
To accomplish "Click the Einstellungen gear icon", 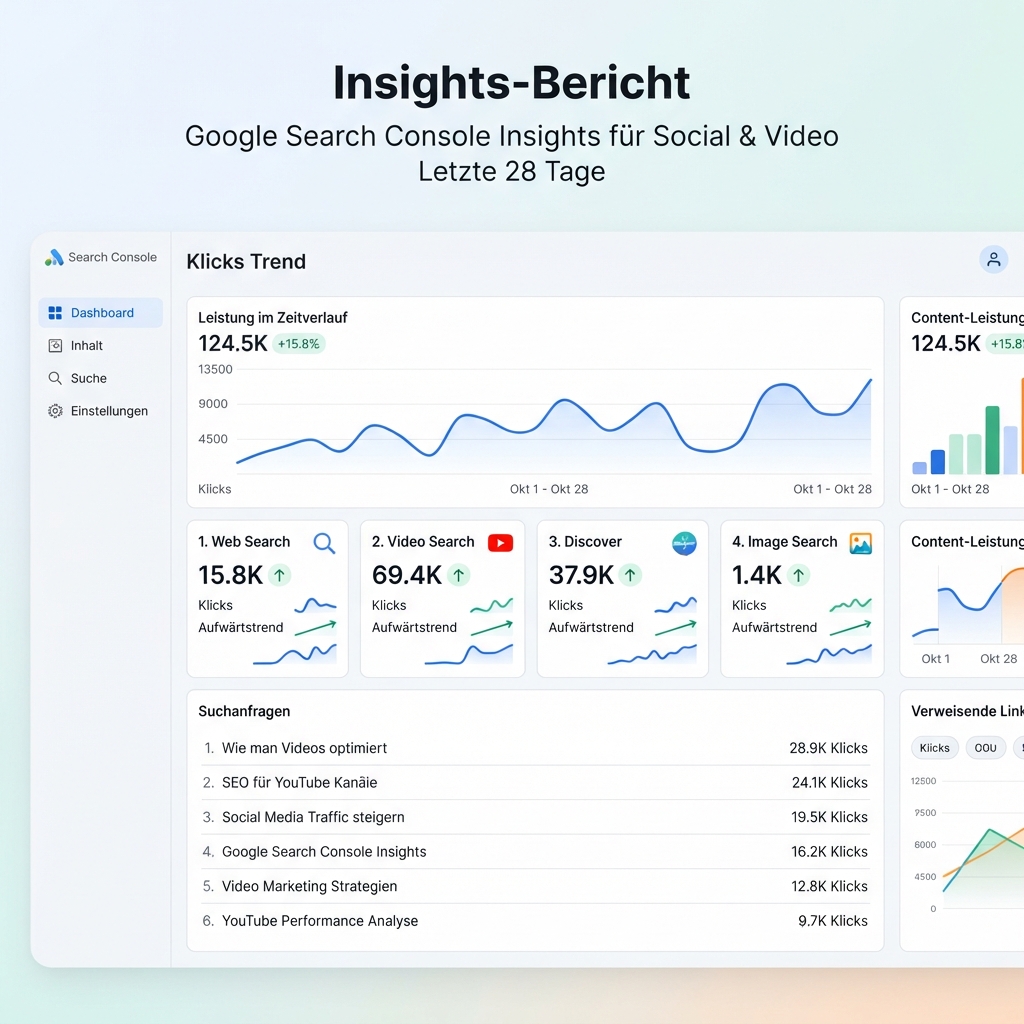I will 56,411.
